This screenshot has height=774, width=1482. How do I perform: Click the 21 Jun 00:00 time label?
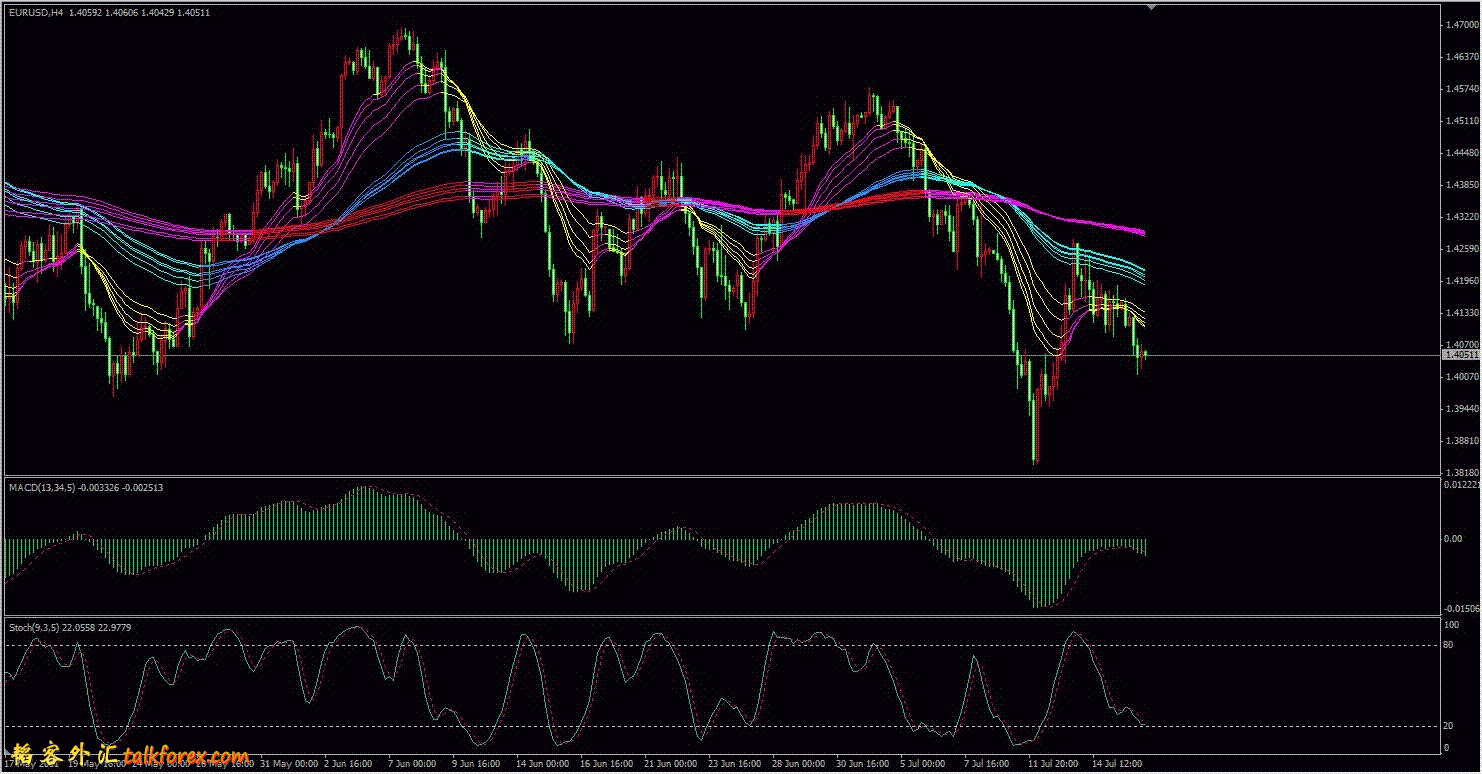pyautogui.click(x=670, y=763)
